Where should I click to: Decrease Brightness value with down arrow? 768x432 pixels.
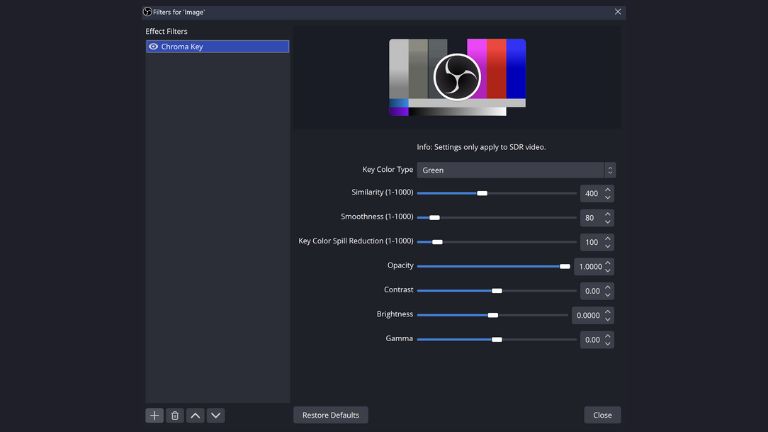point(607,319)
